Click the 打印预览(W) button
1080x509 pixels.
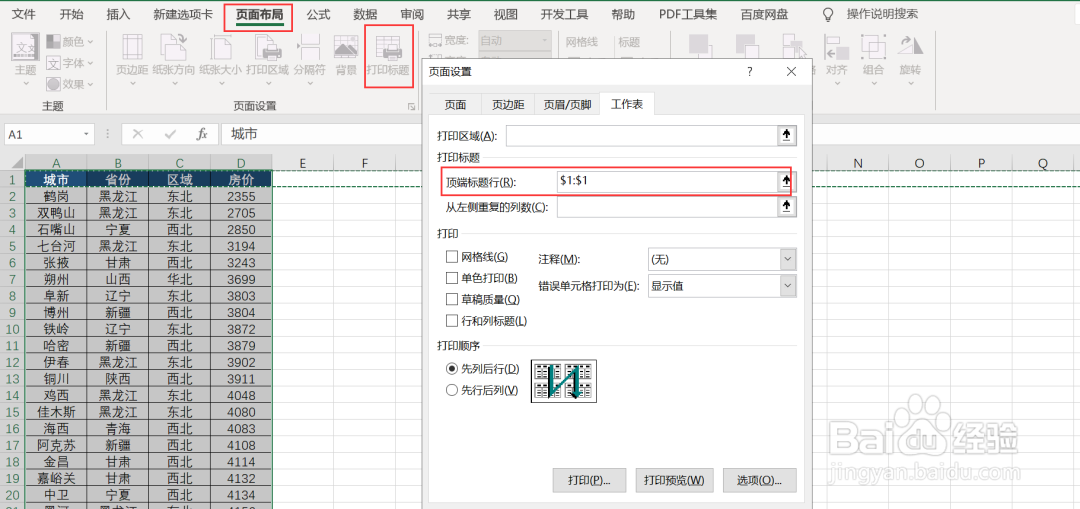click(x=674, y=480)
